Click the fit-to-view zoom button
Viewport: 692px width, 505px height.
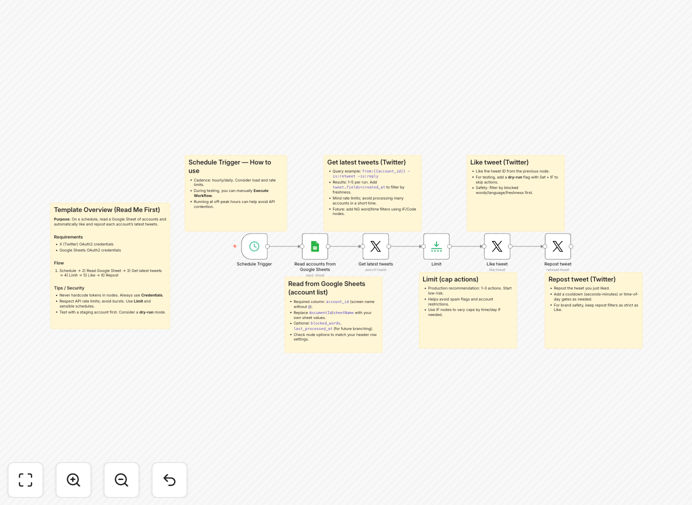(x=26, y=480)
